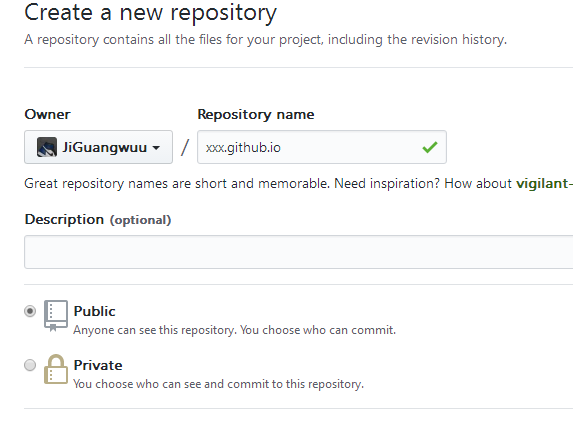Click the Owner label
The image size is (573, 425).
click(47, 114)
